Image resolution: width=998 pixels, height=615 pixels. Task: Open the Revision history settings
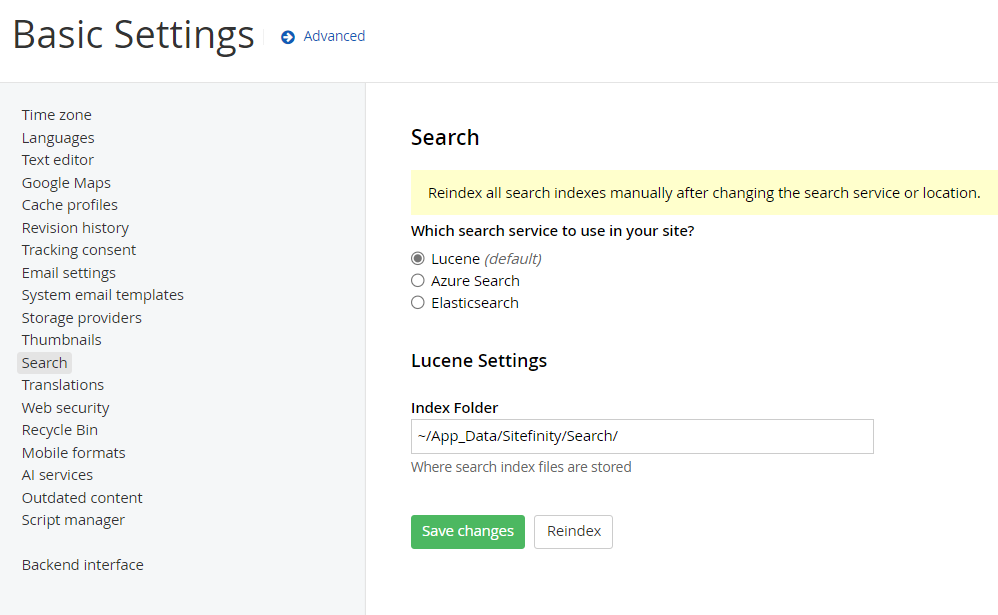tap(75, 227)
